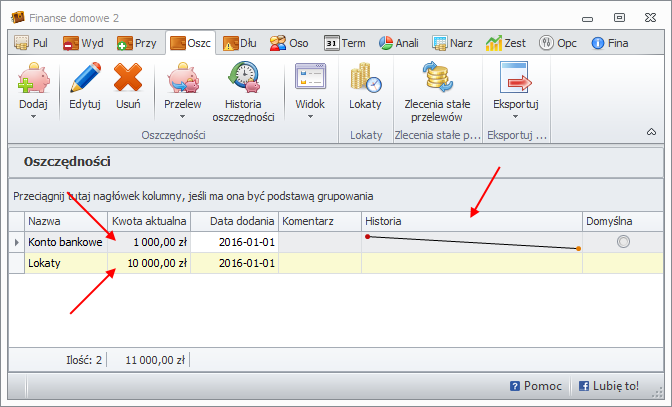Select Domyślna radio button for Konto bankowe
Image resolution: width=672 pixels, height=407 pixels.
(x=624, y=242)
